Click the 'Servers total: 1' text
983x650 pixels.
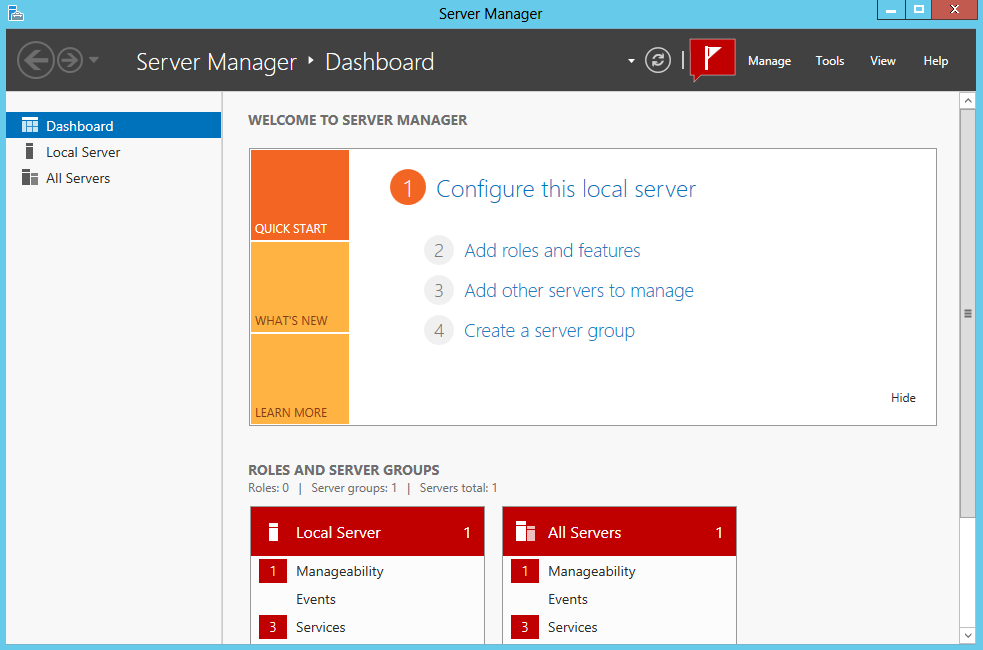[458, 488]
